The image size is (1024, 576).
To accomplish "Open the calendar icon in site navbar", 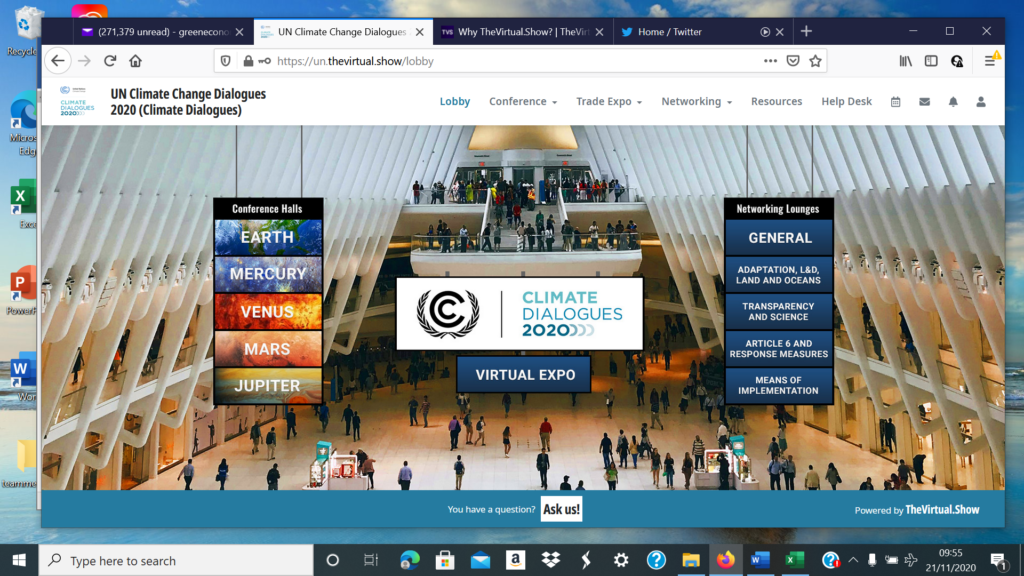I will pos(895,102).
